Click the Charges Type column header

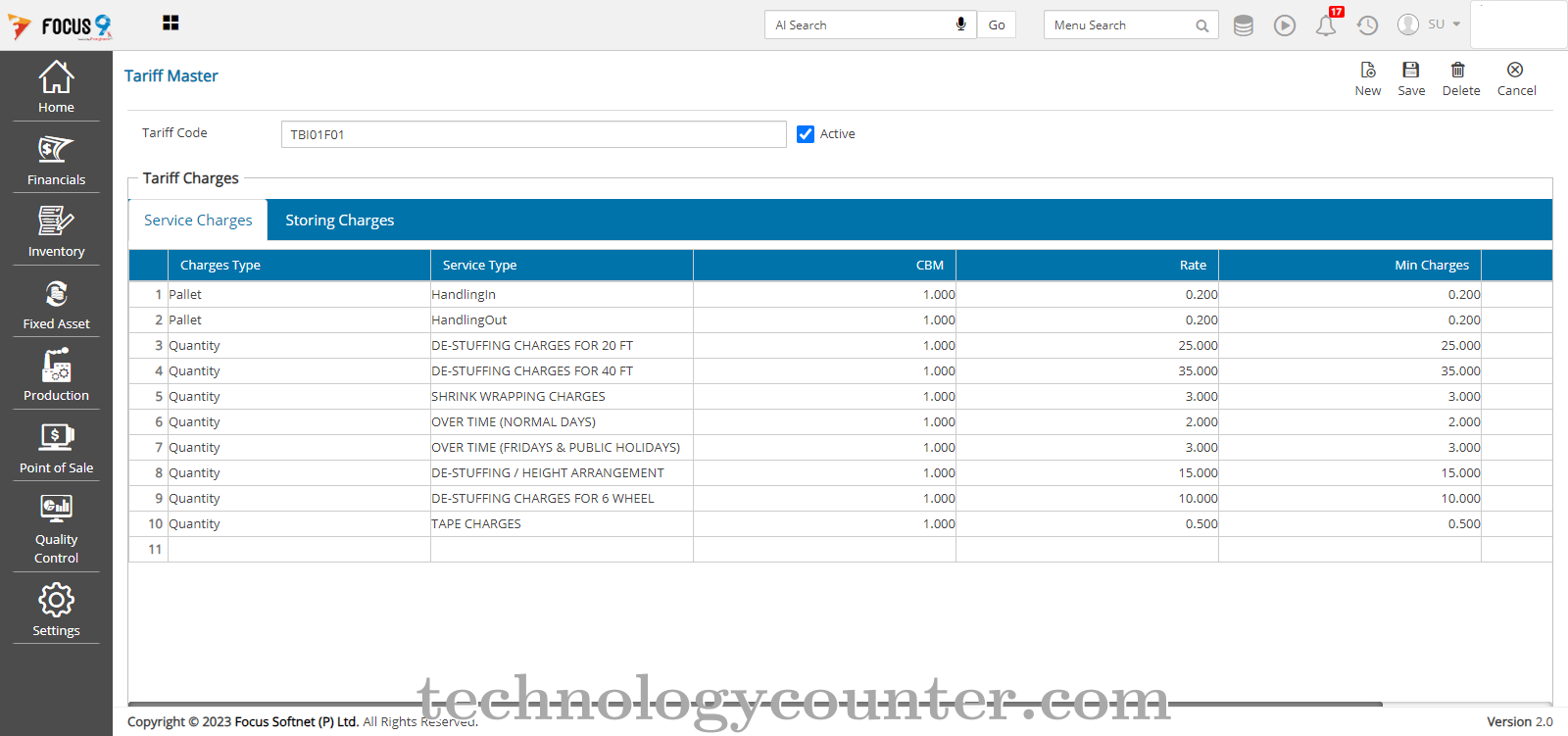tap(299, 266)
